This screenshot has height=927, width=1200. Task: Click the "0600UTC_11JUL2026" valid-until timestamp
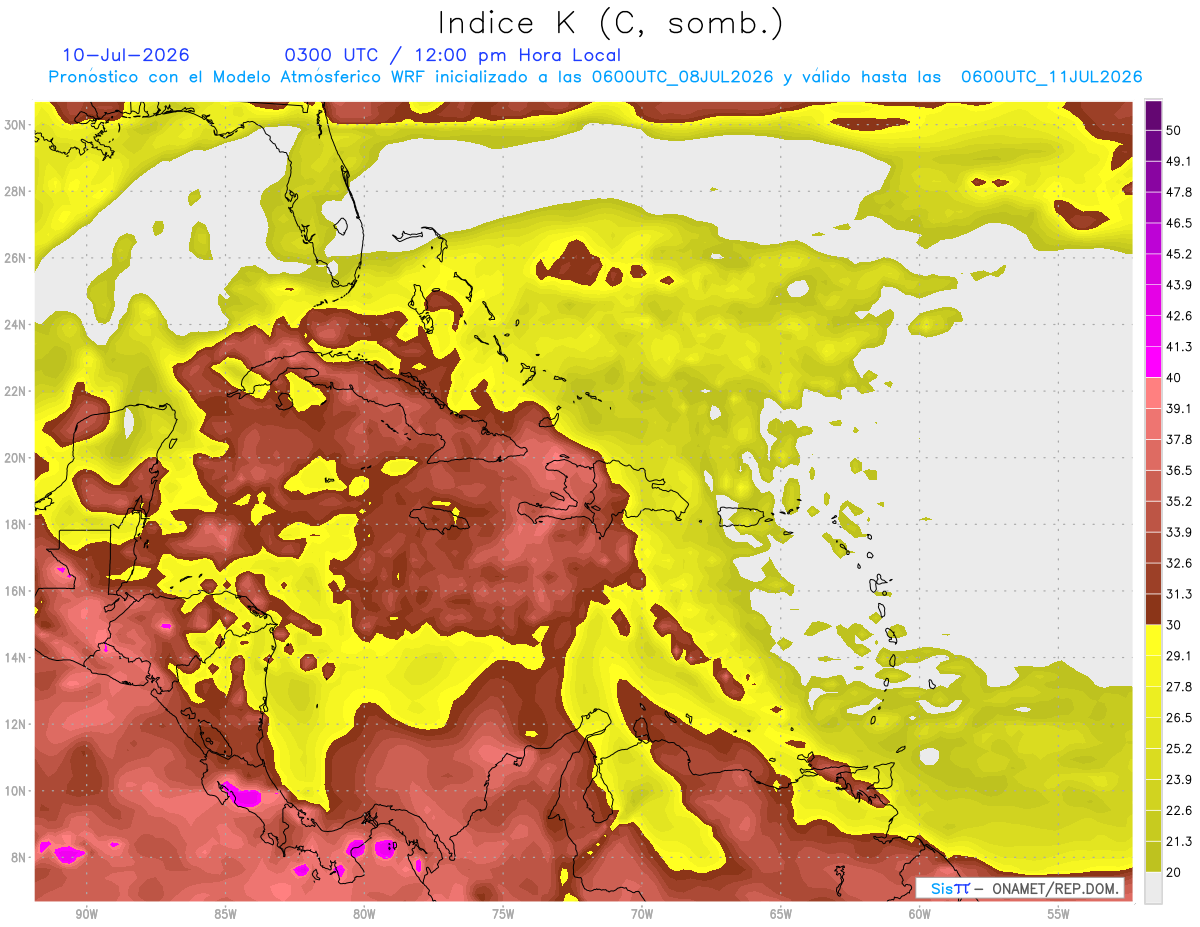[1051, 76]
